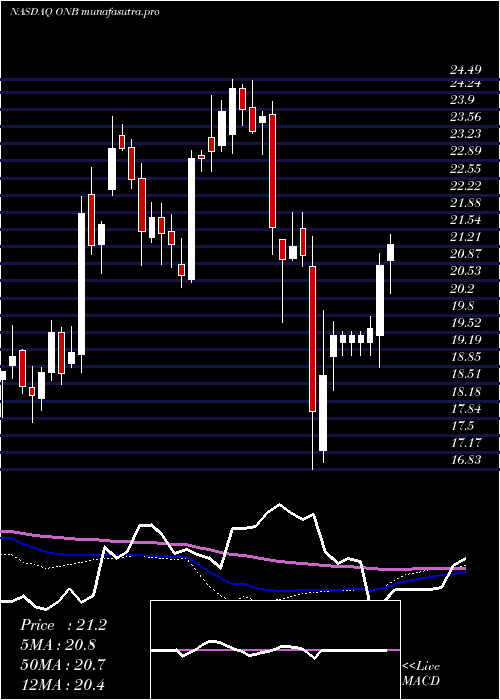Select the 18.51 price axis label
The width and height of the screenshot is (500, 700).
pyautogui.click(x=466, y=374)
